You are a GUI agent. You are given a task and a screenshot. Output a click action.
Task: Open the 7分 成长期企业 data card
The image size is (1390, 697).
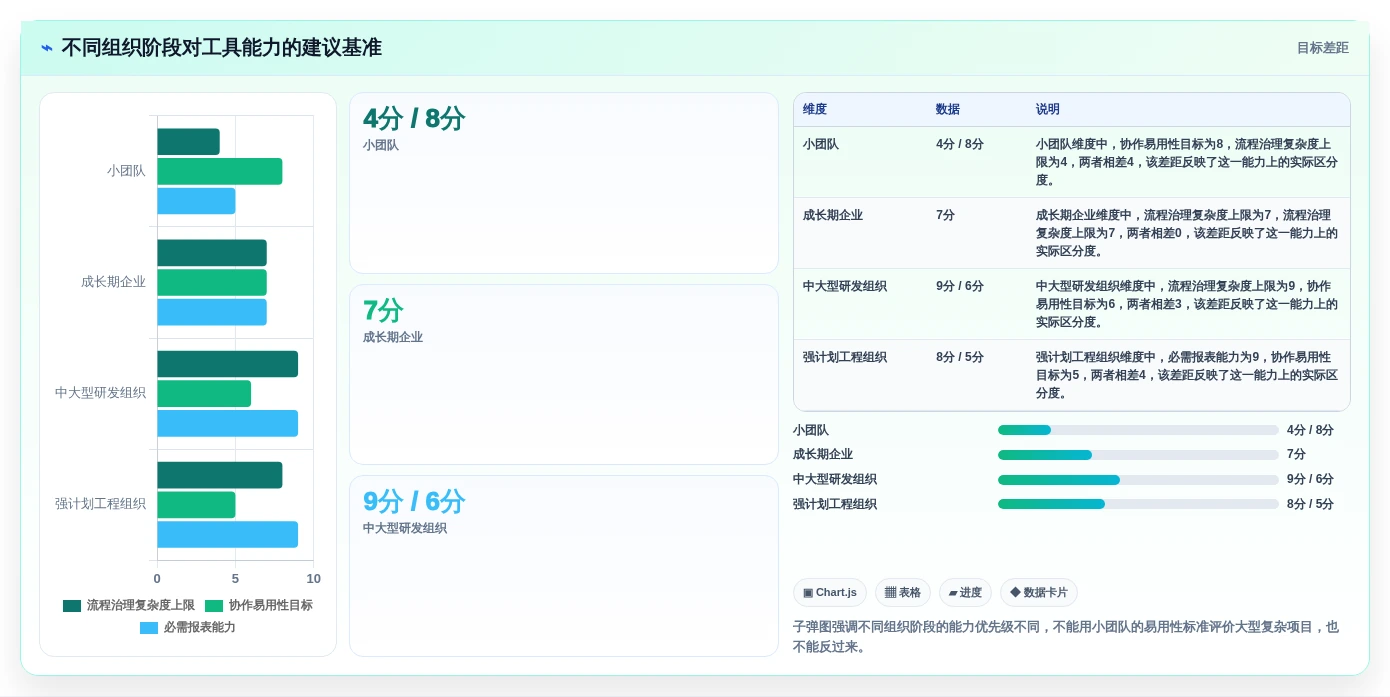point(564,375)
